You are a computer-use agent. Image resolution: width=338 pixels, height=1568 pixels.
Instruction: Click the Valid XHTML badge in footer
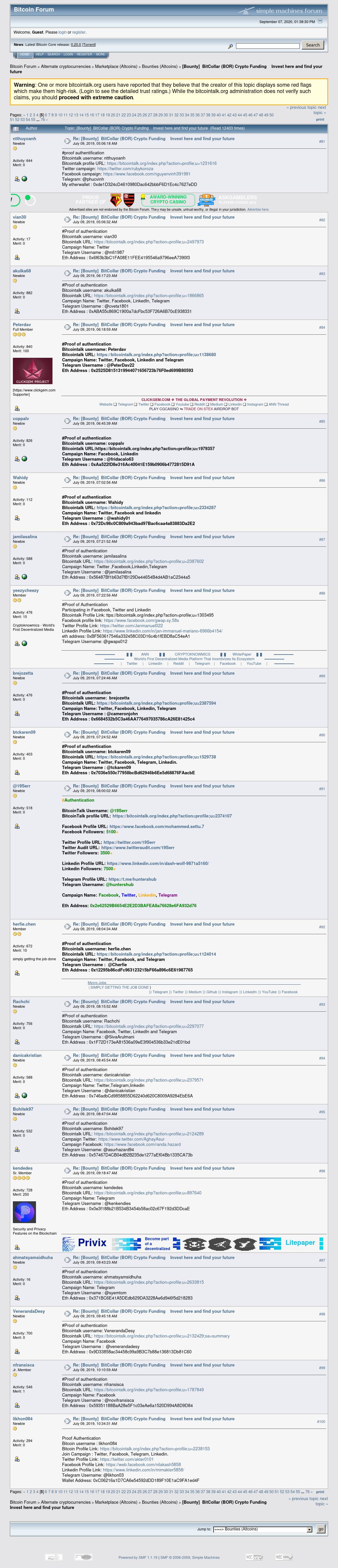click(254, 1557)
